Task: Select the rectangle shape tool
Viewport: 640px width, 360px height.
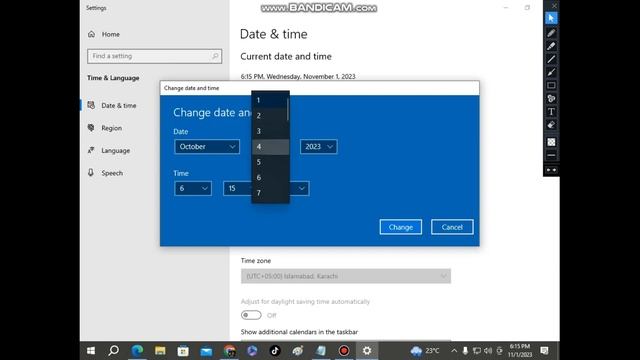Action: pos(551,85)
